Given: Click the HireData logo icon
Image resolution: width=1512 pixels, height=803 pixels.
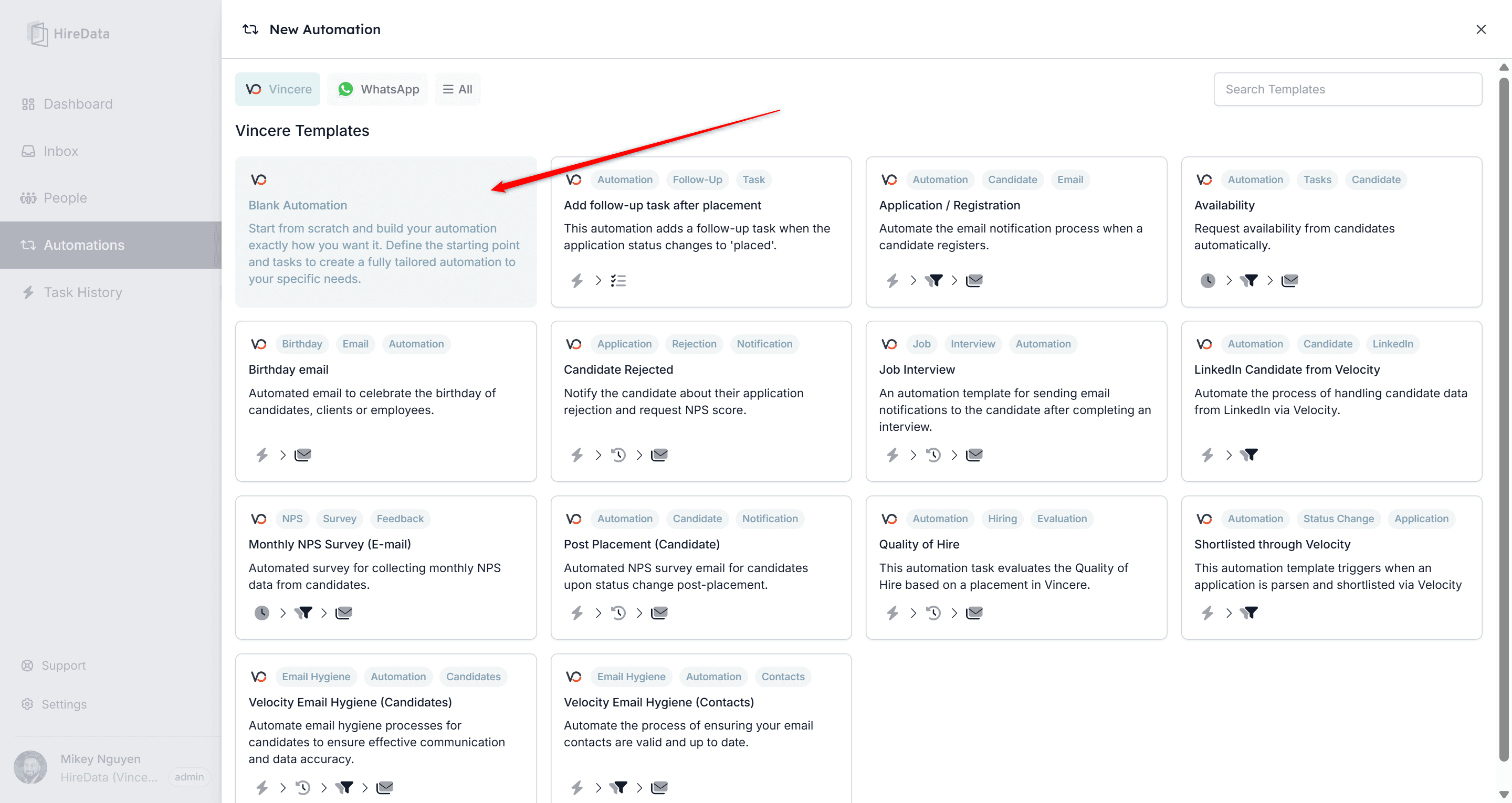Looking at the screenshot, I should [38, 34].
